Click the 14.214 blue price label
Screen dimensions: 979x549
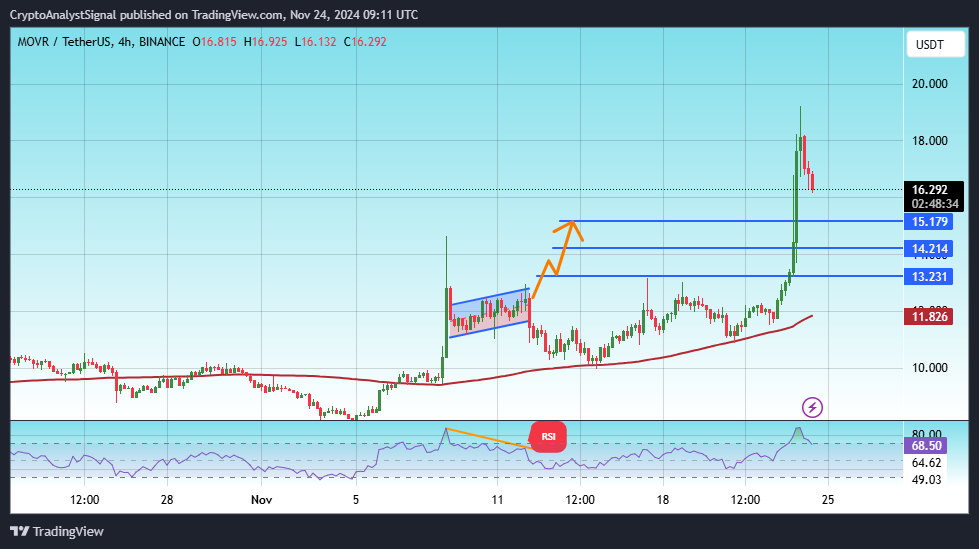click(x=928, y=249)
